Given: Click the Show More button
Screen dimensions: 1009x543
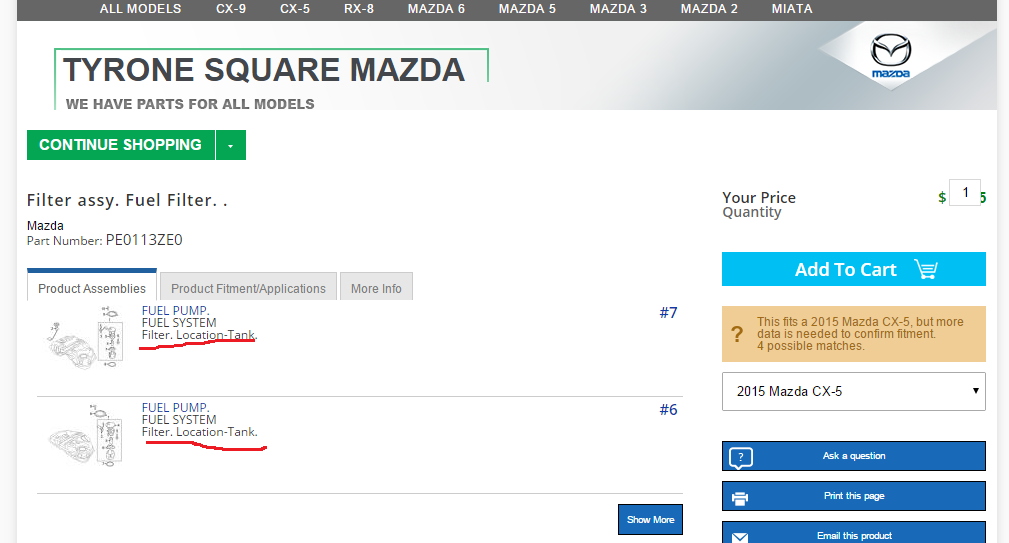Looking at the screenshot, I should (650, 519).
